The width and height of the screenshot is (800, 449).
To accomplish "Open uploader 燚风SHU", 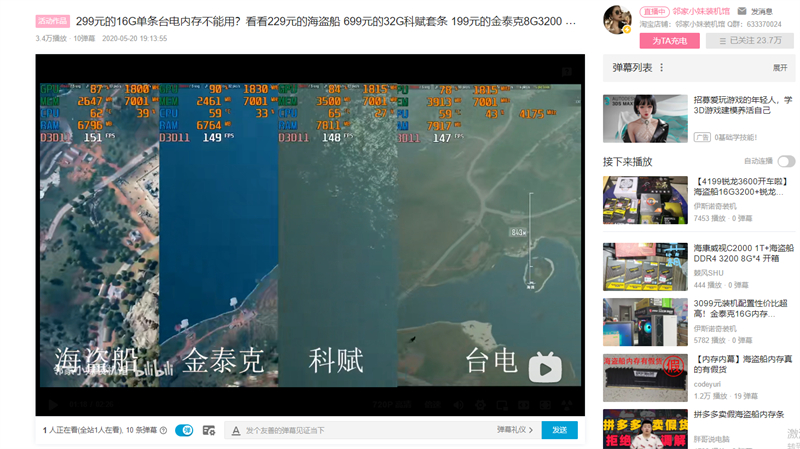I will point(708,273).
